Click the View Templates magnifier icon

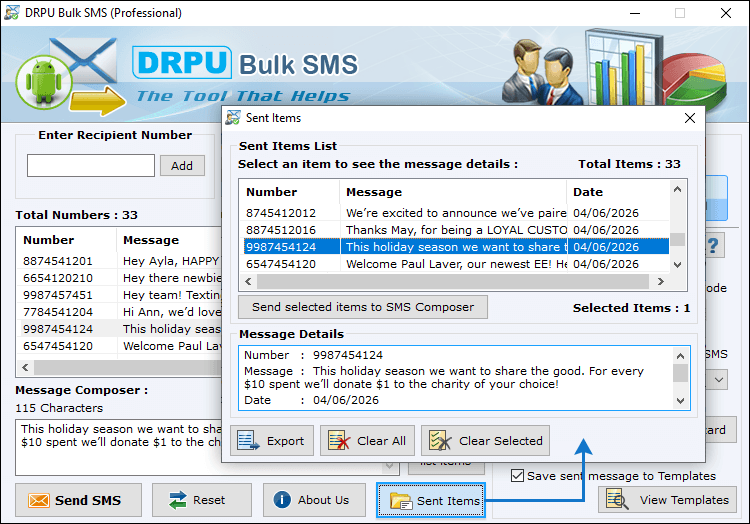(617, 499)
